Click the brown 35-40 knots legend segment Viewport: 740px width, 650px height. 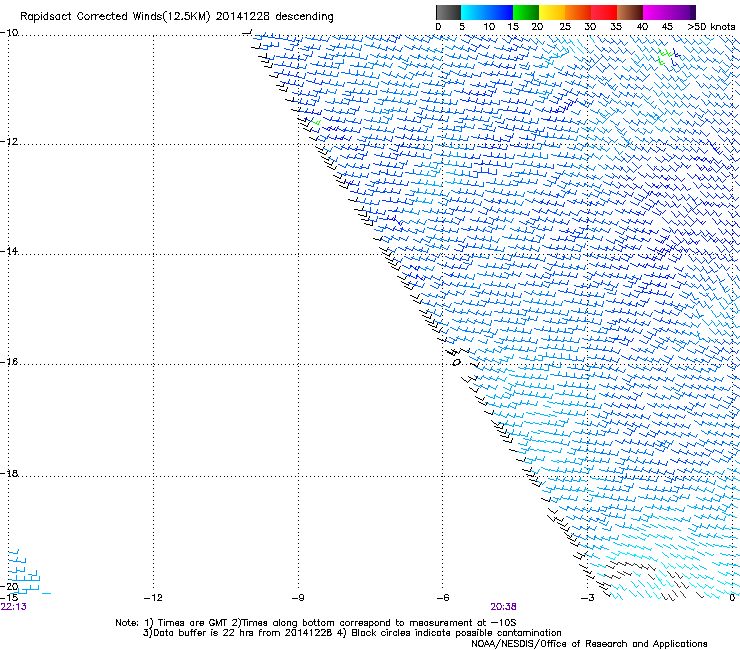tap(630, 12)
